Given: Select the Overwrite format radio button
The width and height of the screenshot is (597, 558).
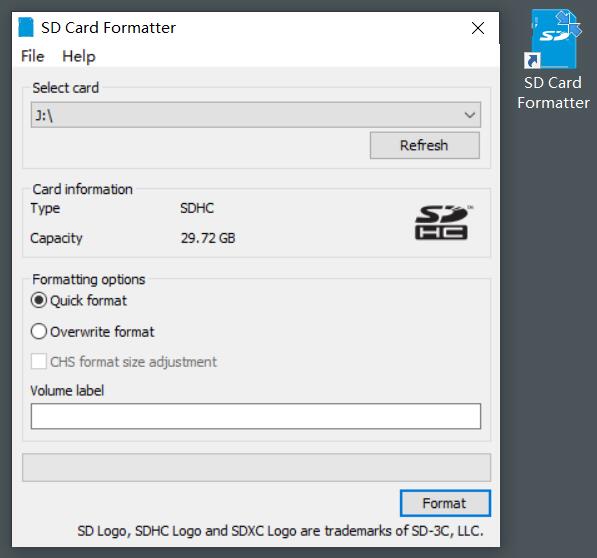Looking at the screenshot, I should [39, 332].
